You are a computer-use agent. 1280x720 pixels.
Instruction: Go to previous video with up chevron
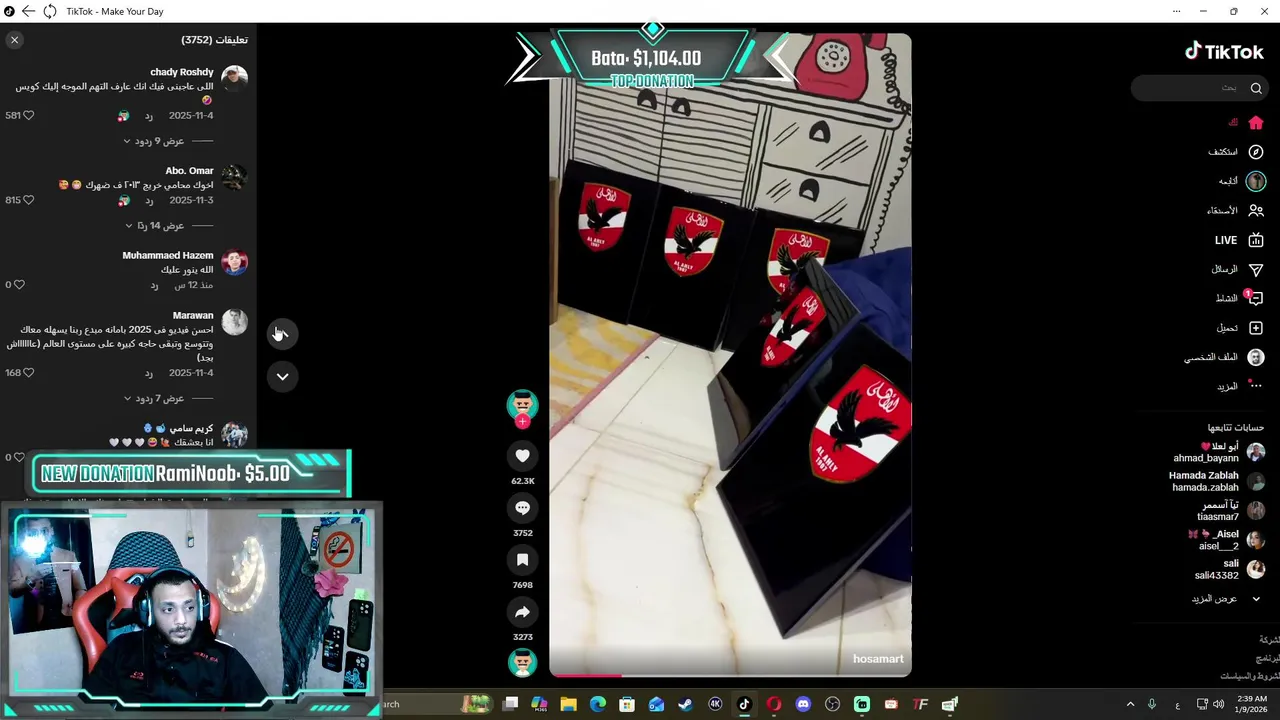point(282,334)
